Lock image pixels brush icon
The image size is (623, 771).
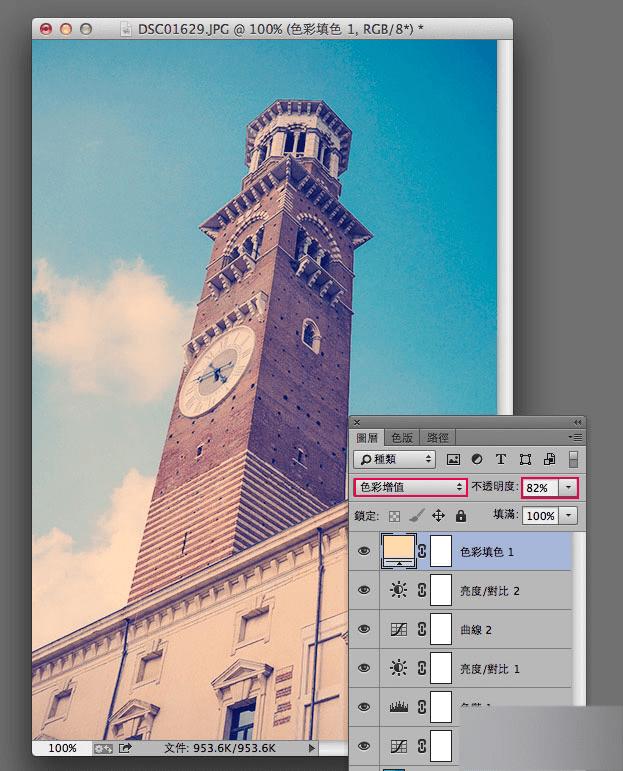(416, 516)
